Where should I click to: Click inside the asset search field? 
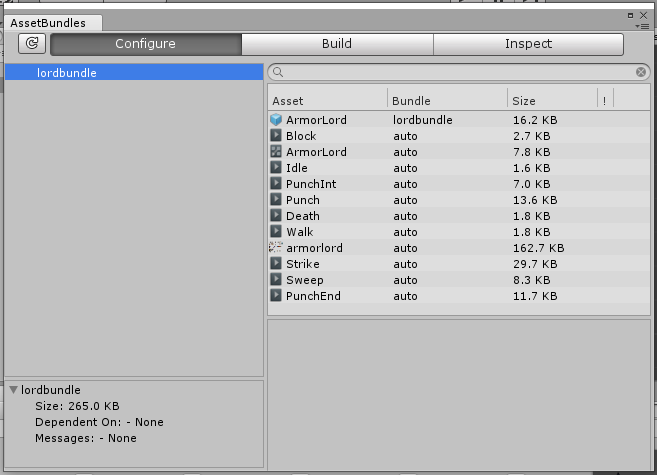459,72
